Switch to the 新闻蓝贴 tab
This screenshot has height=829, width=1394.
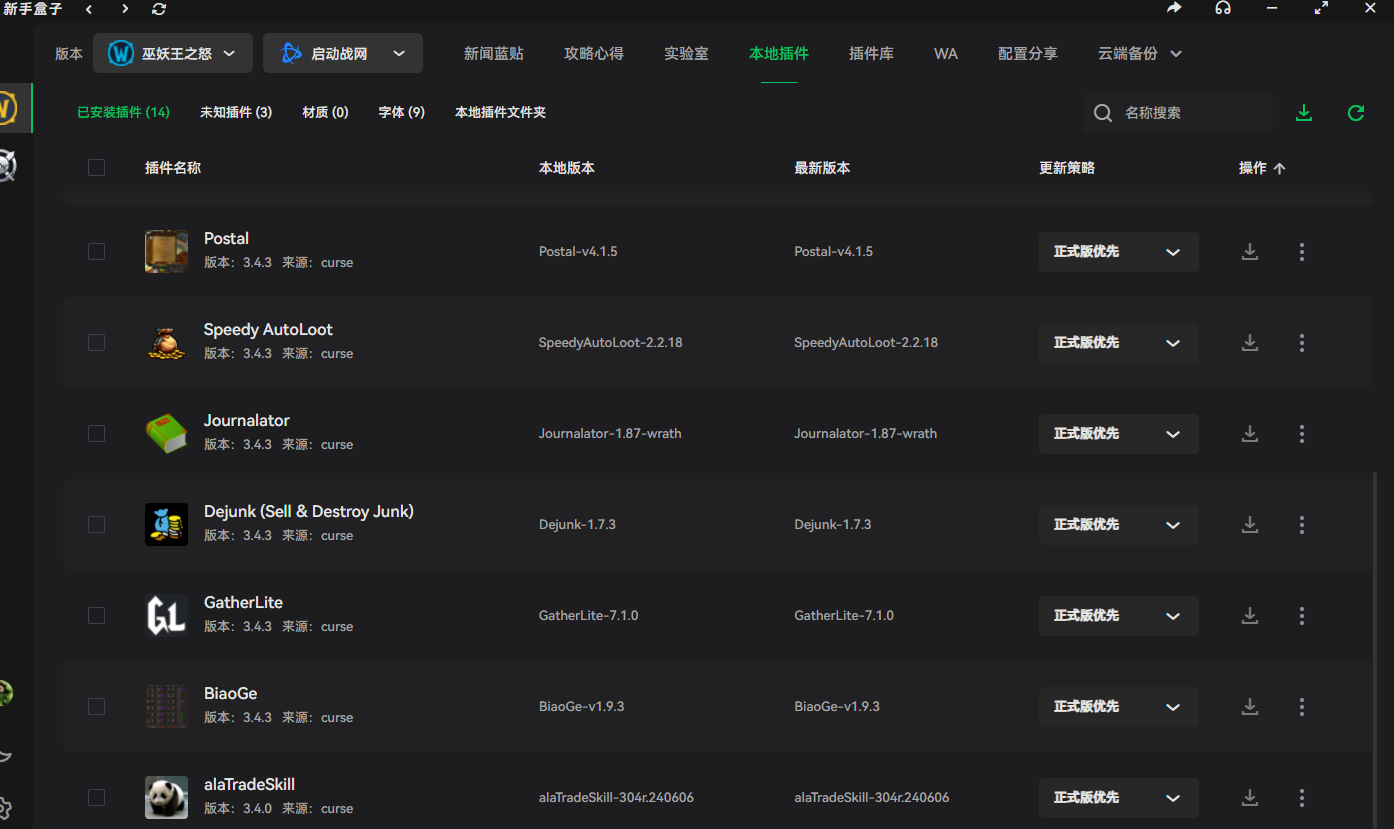[494, 54]
